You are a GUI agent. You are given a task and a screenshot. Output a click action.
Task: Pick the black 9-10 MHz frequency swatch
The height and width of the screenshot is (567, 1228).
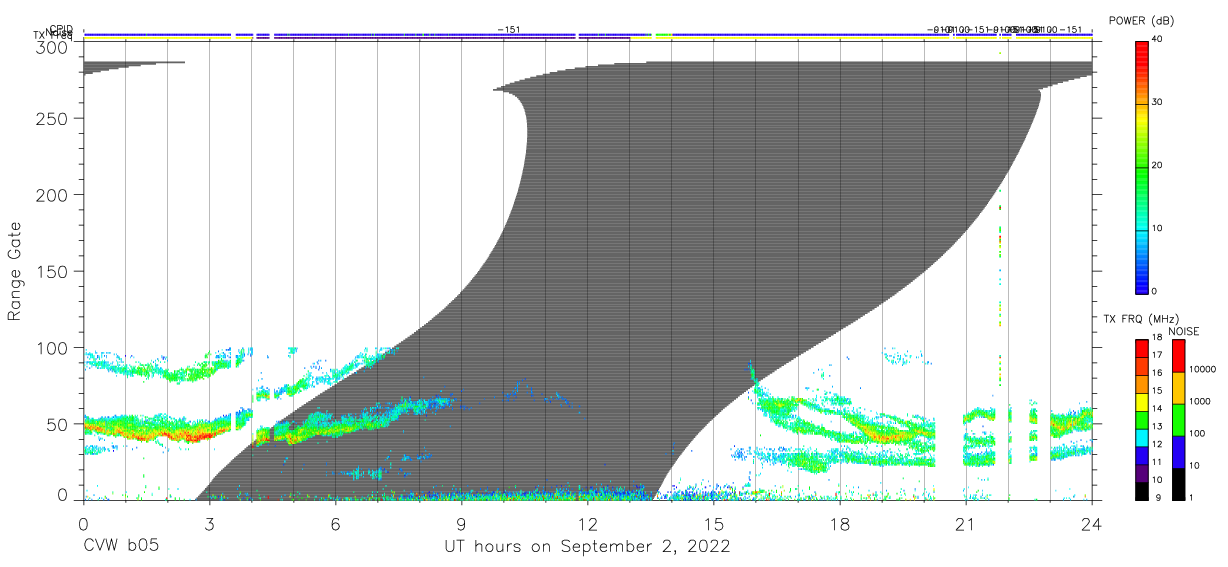coord(1141,491)
